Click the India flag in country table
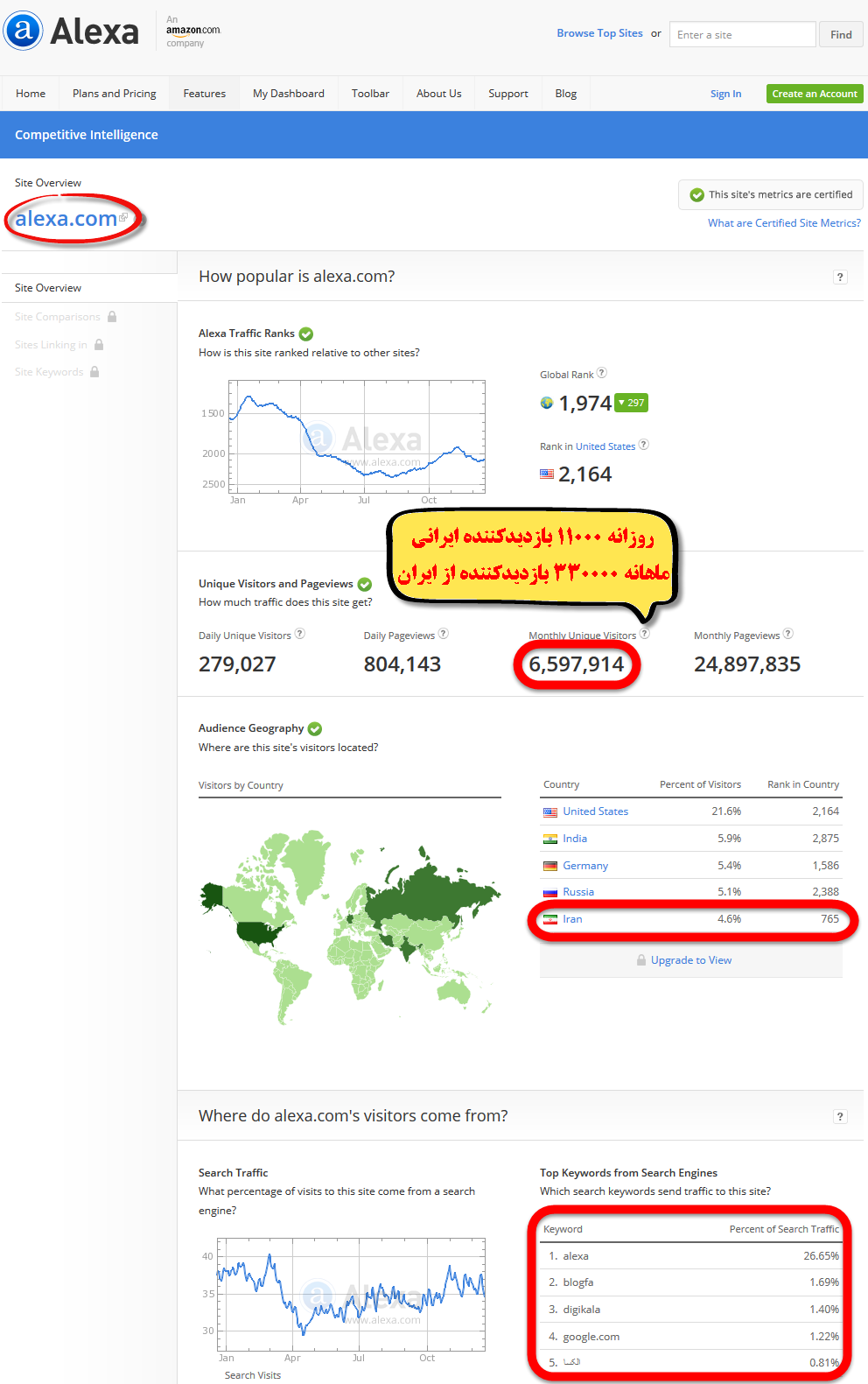Screen dimensions: 868x1384 coord(550,839)
